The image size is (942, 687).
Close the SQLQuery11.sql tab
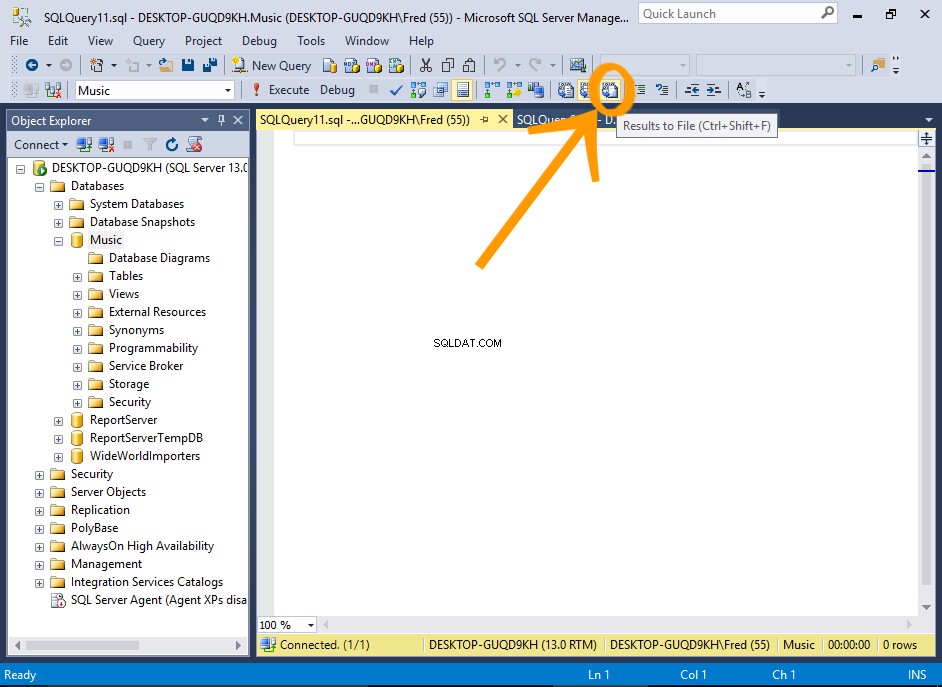[503, 120]
